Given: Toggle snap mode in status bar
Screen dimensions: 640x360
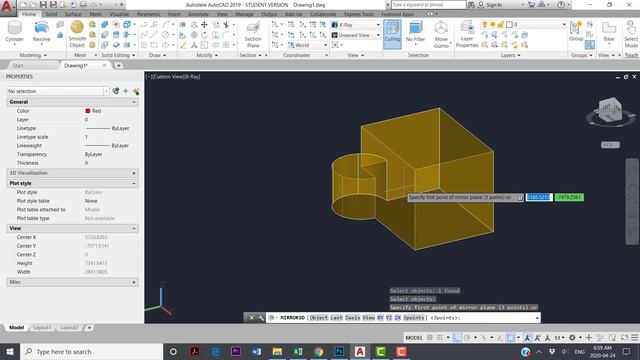Looking at the screenshot, I should tap(440, 338).
